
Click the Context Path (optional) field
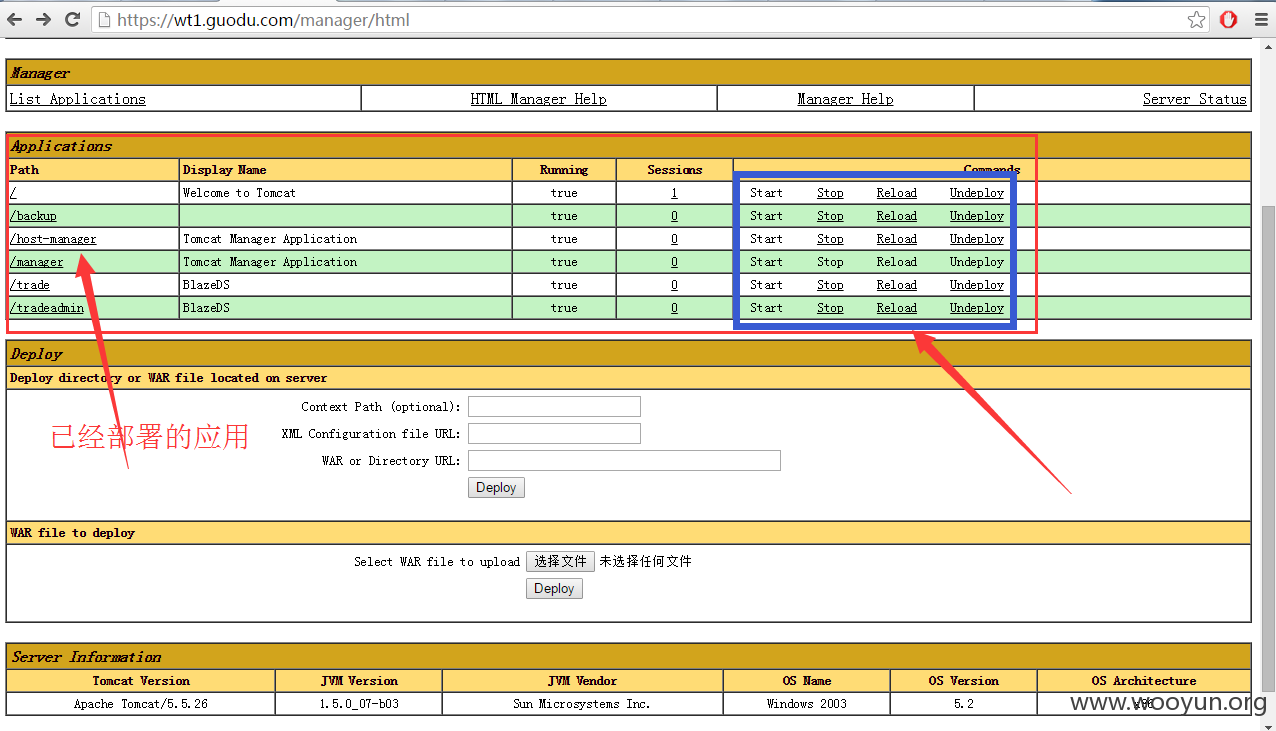pyautogui.click(x=554, y=407)
